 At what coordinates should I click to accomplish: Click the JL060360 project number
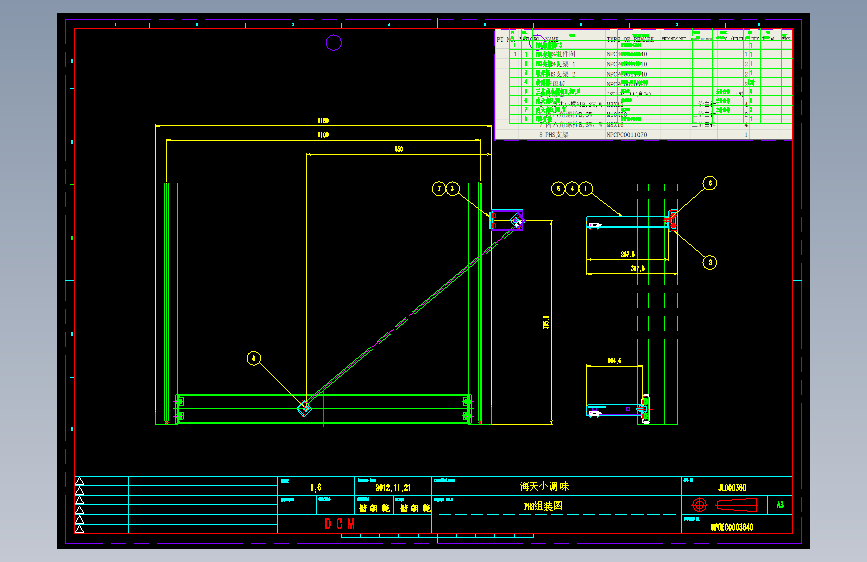[x=732, y=487]
